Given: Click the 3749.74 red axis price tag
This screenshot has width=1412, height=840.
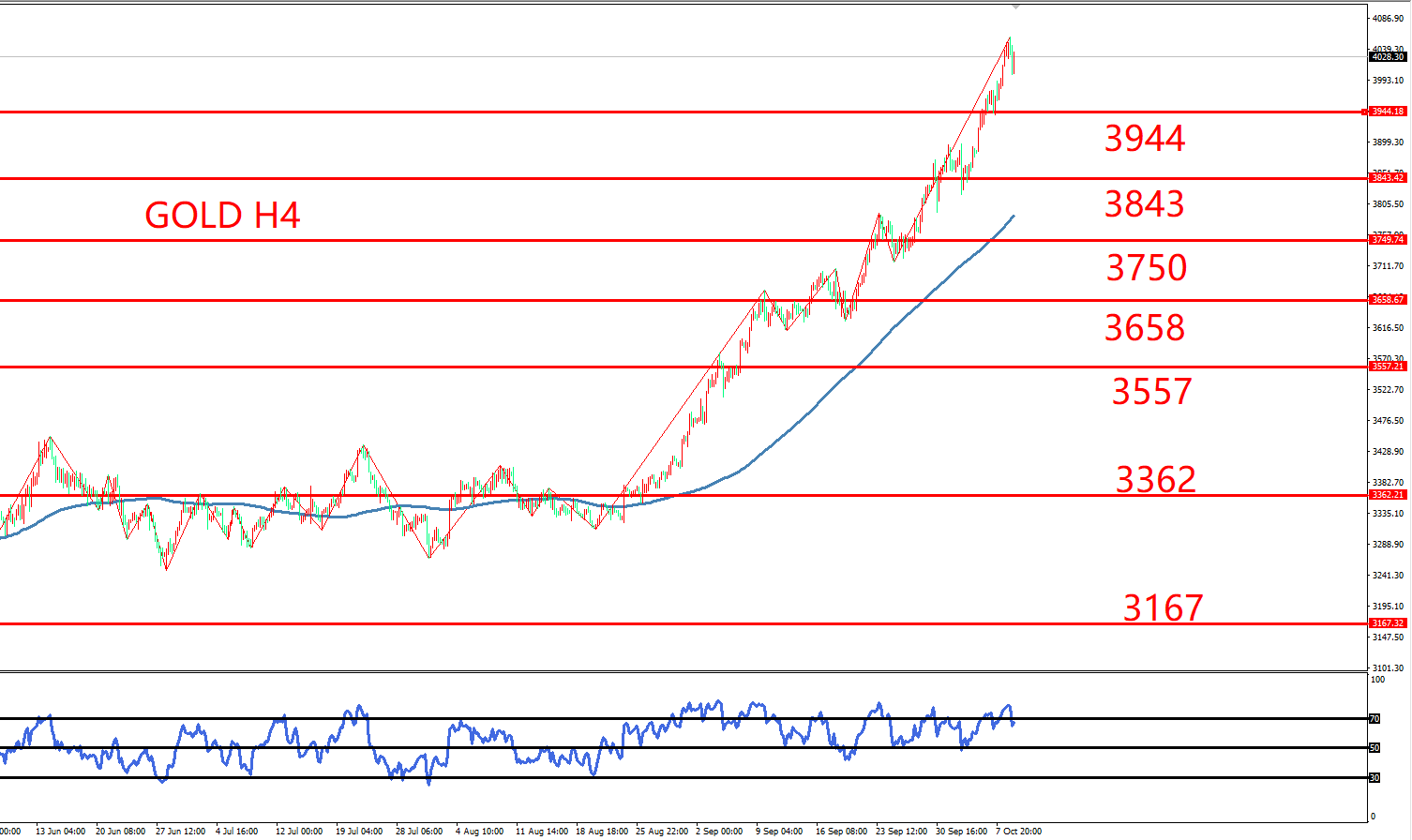Looking at the screenshot, I should click(x=1387, y=240).
